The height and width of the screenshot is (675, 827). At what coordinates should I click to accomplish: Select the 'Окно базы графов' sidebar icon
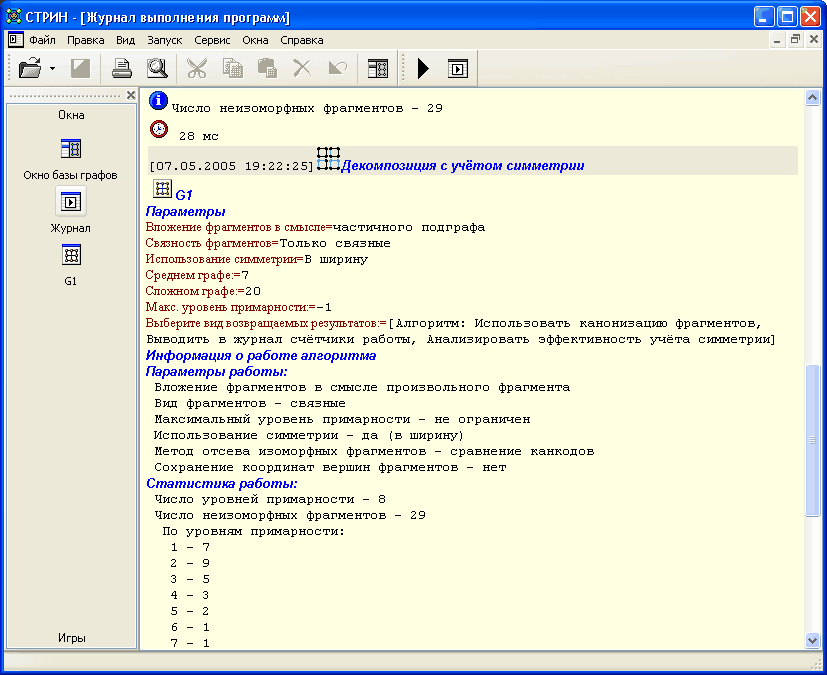71,149
